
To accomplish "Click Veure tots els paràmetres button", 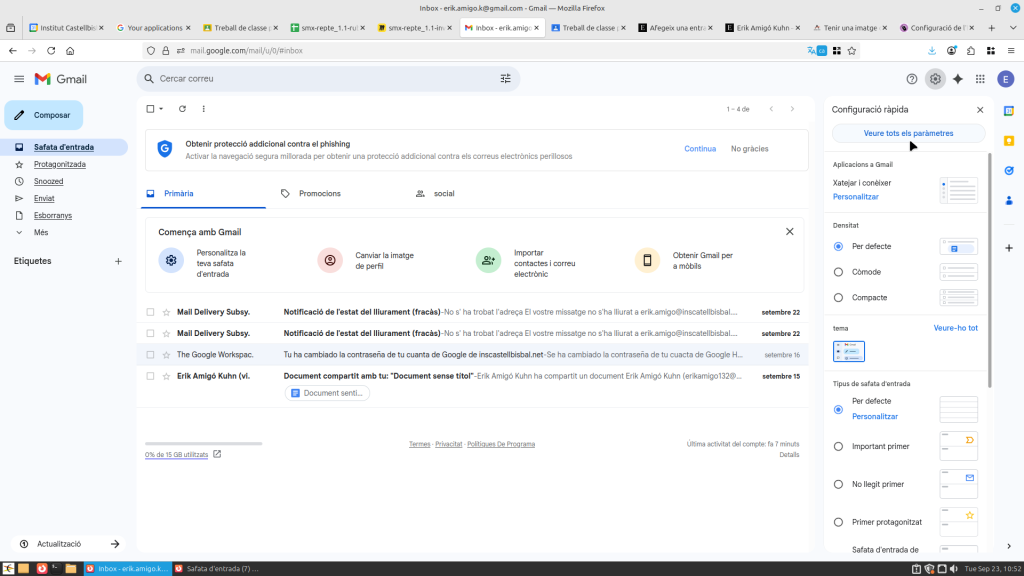I will [908, 133].
